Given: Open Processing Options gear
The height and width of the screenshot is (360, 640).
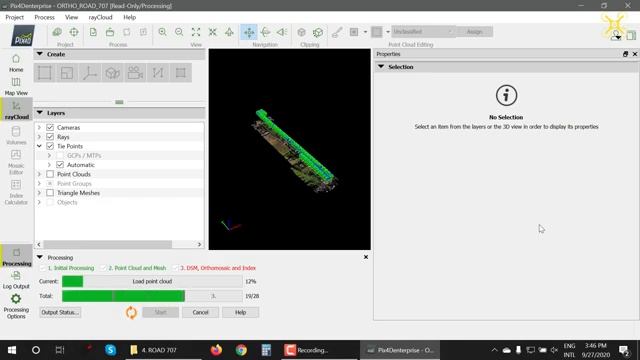Looking at the screenshot, I should click(16, 306).
